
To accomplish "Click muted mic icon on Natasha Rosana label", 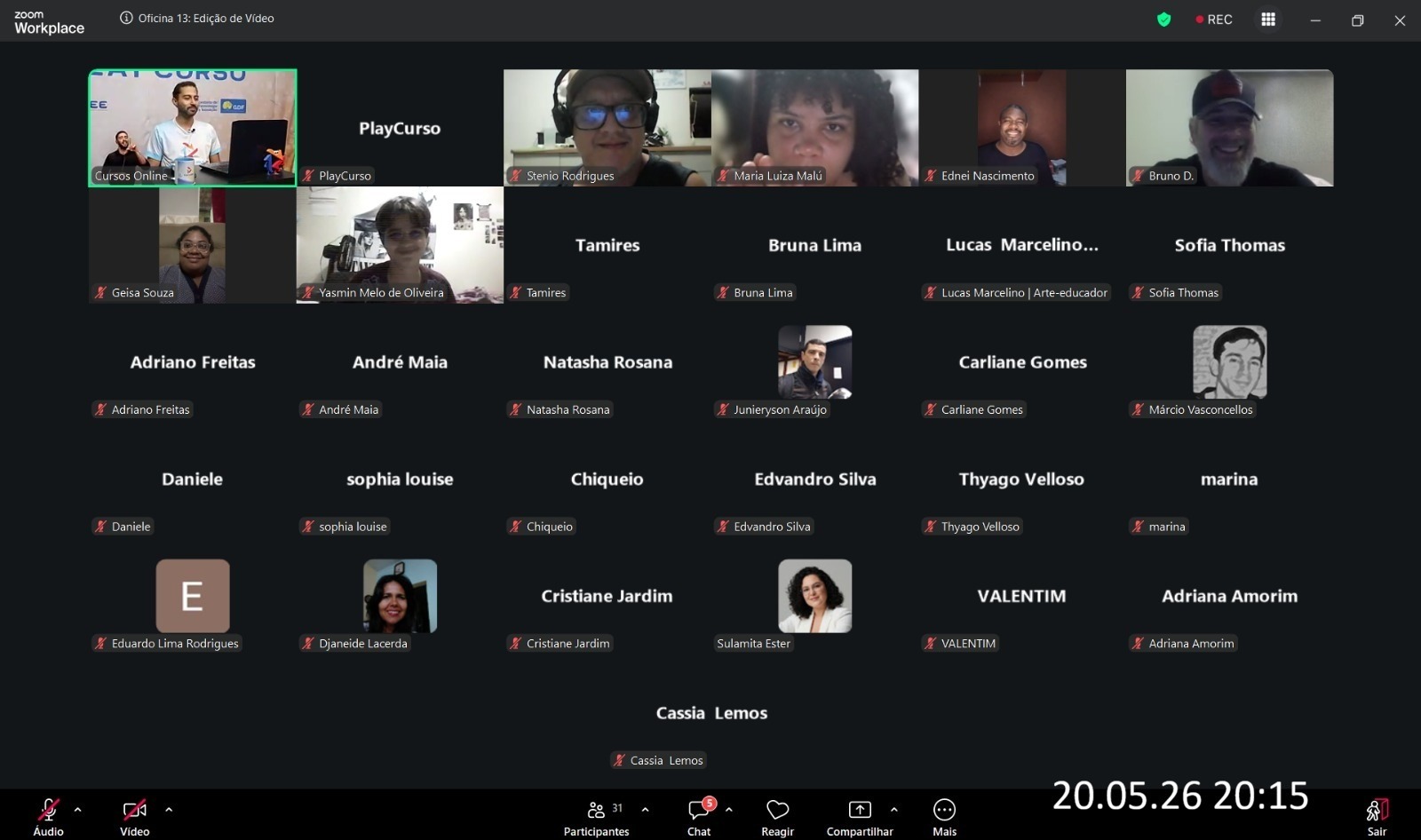I will point(516,409).
